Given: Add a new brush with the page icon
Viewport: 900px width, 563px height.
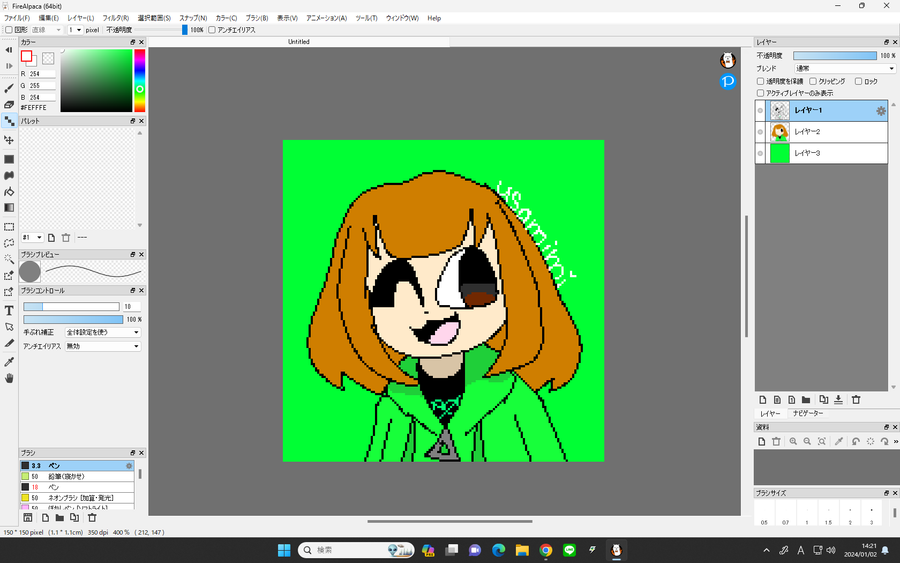Looking at the screenshot, I should click(45, 518).
